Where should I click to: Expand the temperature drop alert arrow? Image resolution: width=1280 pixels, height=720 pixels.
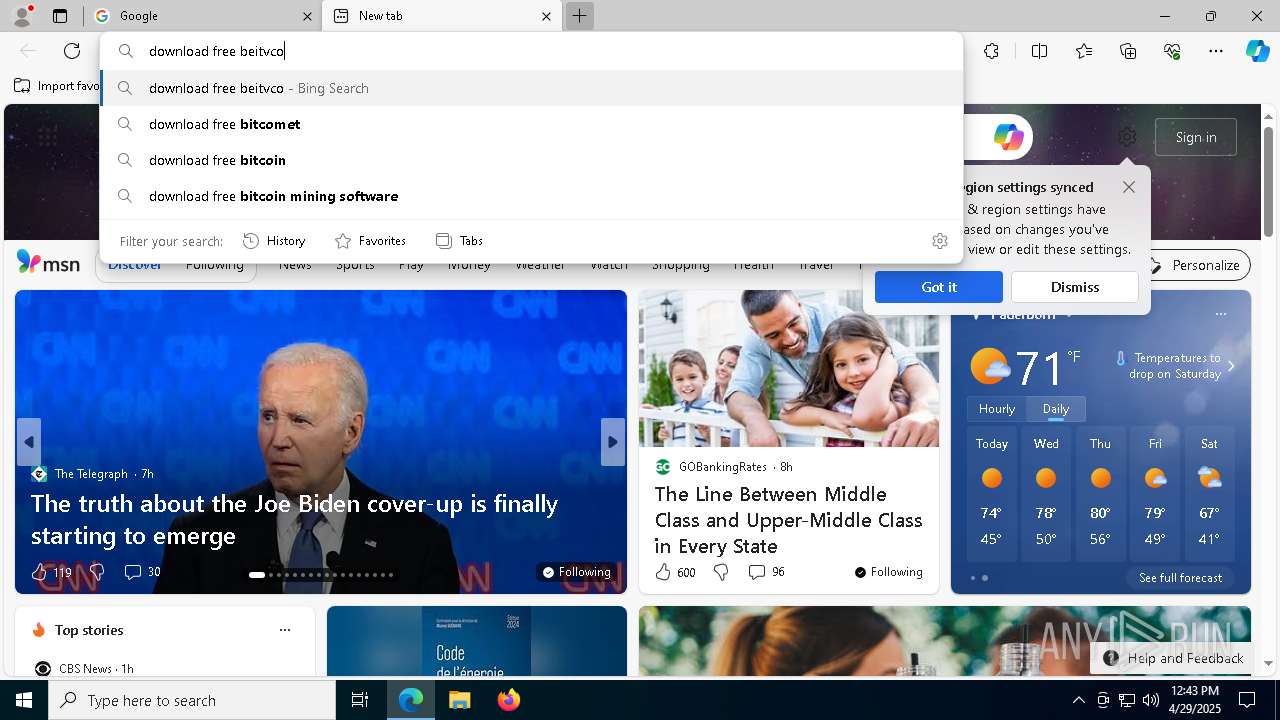(x=1231, y=366)
